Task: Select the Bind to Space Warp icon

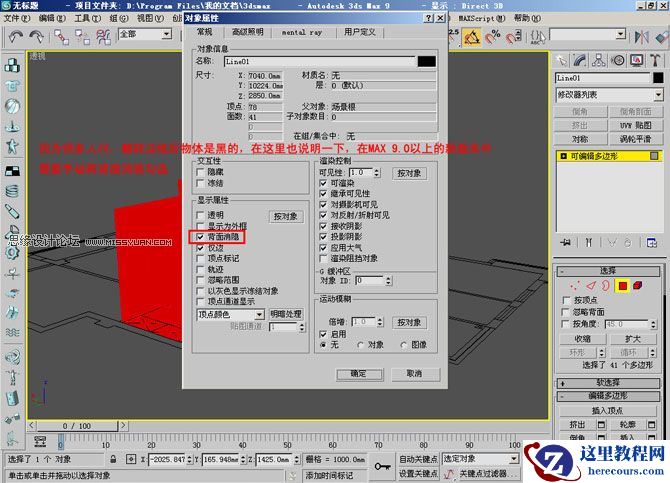Action: (104, 37)
